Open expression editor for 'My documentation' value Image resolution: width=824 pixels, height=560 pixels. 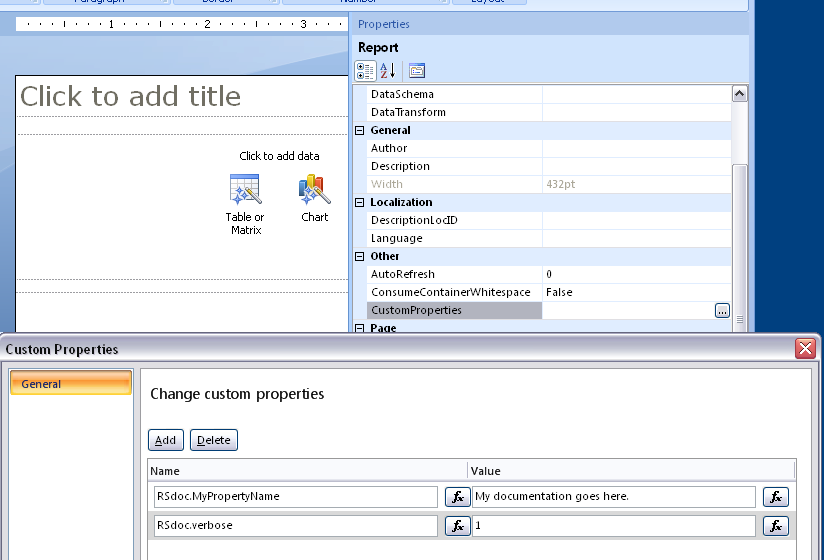775,497
